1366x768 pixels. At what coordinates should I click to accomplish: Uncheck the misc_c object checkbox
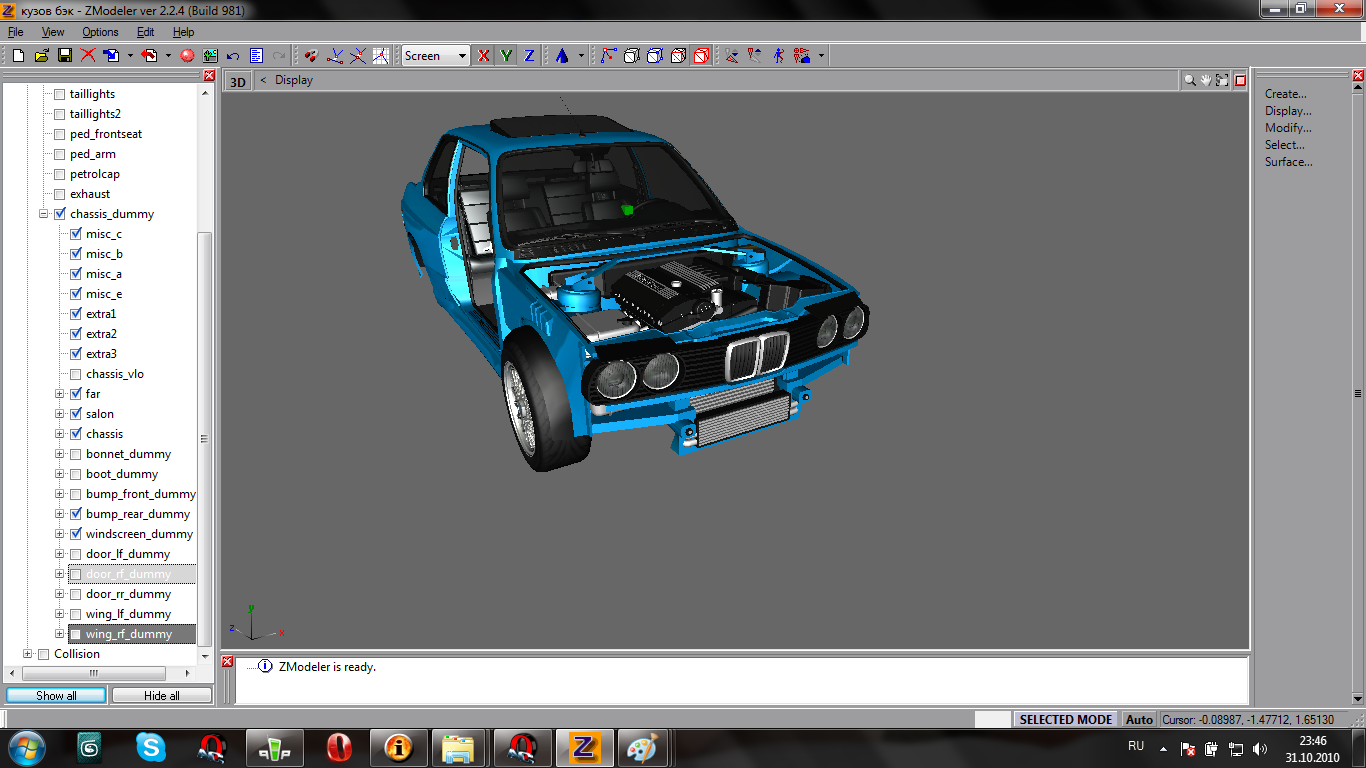[76, 234]
